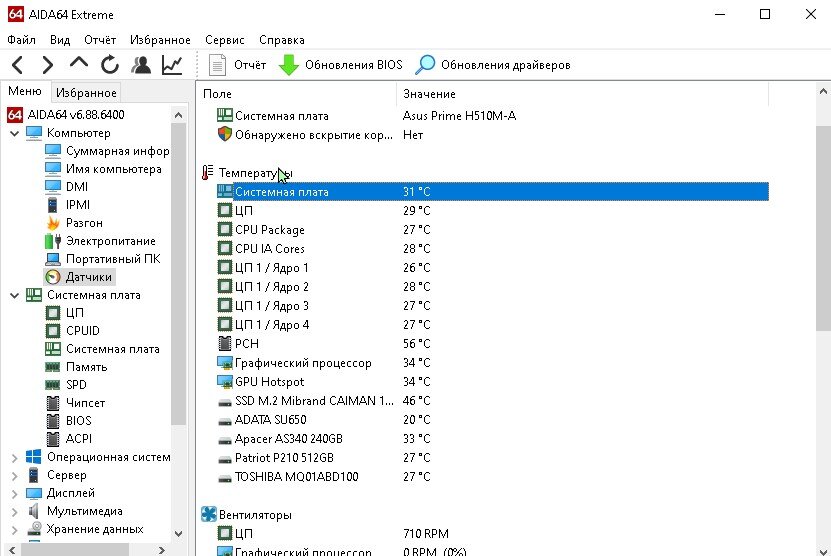Click the GPU Hotspot monitor icon
831x556 pixels.
tap(225, 382)
